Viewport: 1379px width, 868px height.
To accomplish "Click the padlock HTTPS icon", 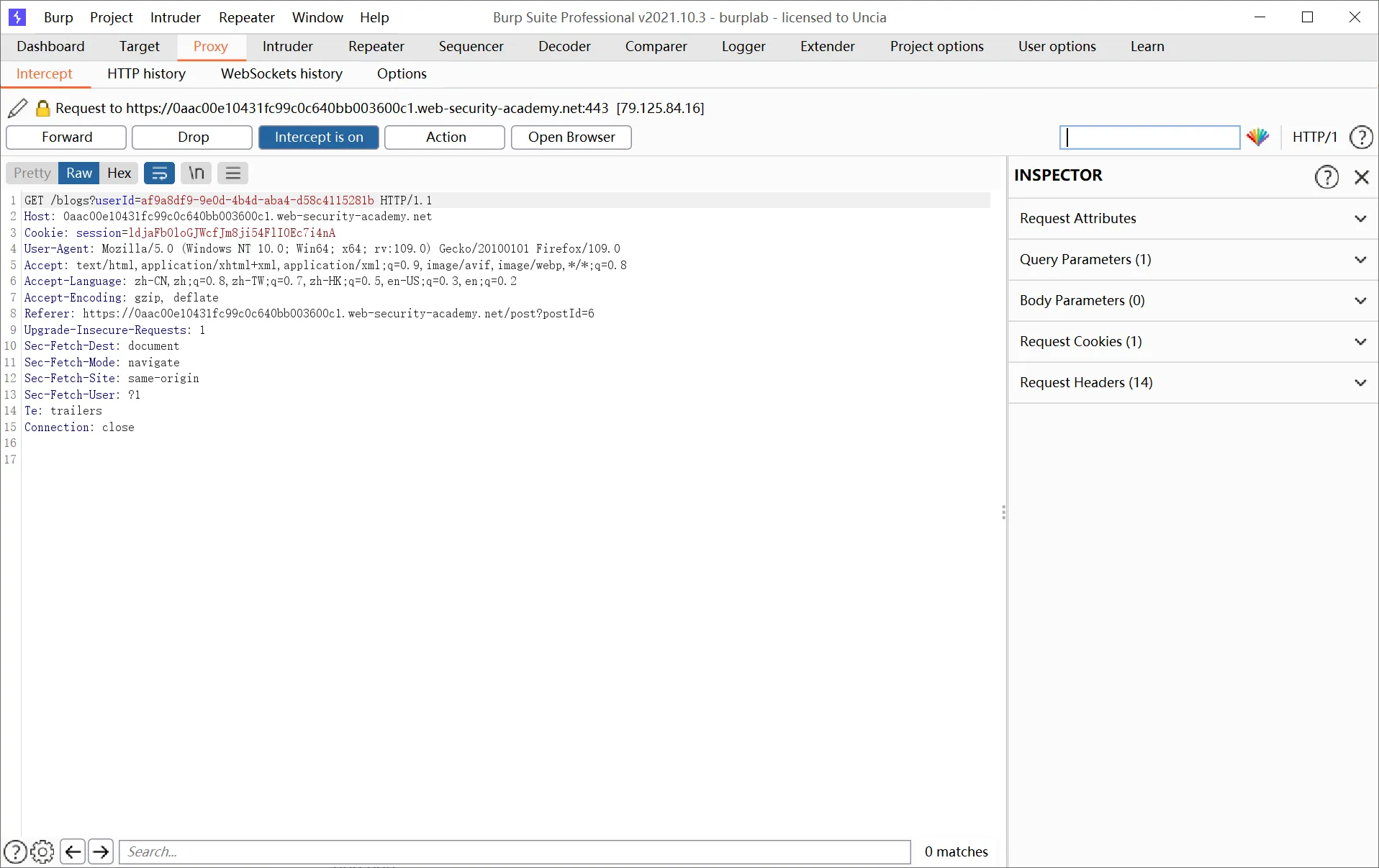I will pos(43,108).
